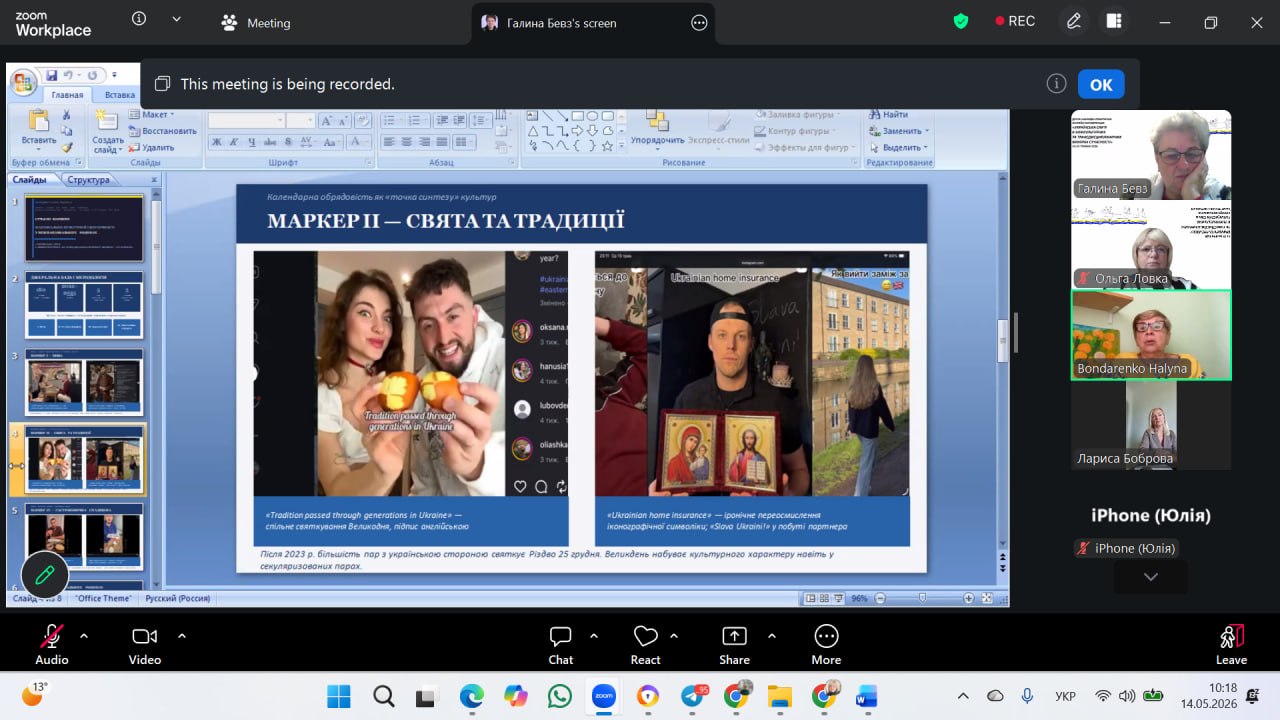1280x720 pixels.
Task: Switch to the Структура pane tab
Action: [x=89, y=180]
